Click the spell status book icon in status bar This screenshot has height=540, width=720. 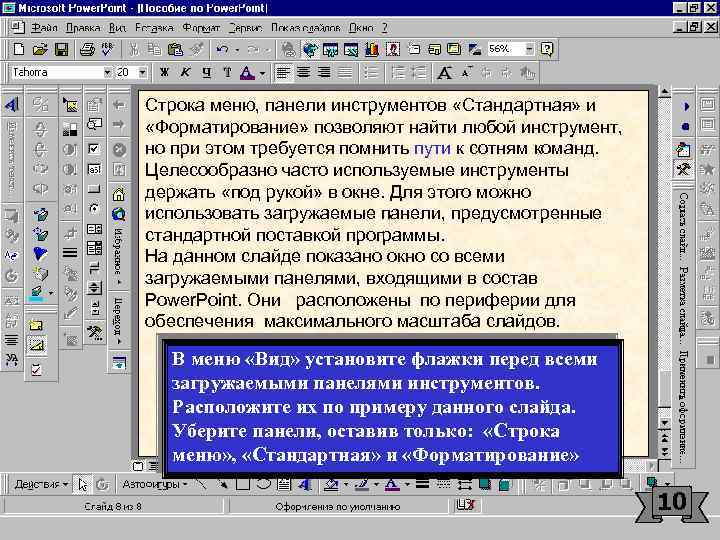coord(465,505)
